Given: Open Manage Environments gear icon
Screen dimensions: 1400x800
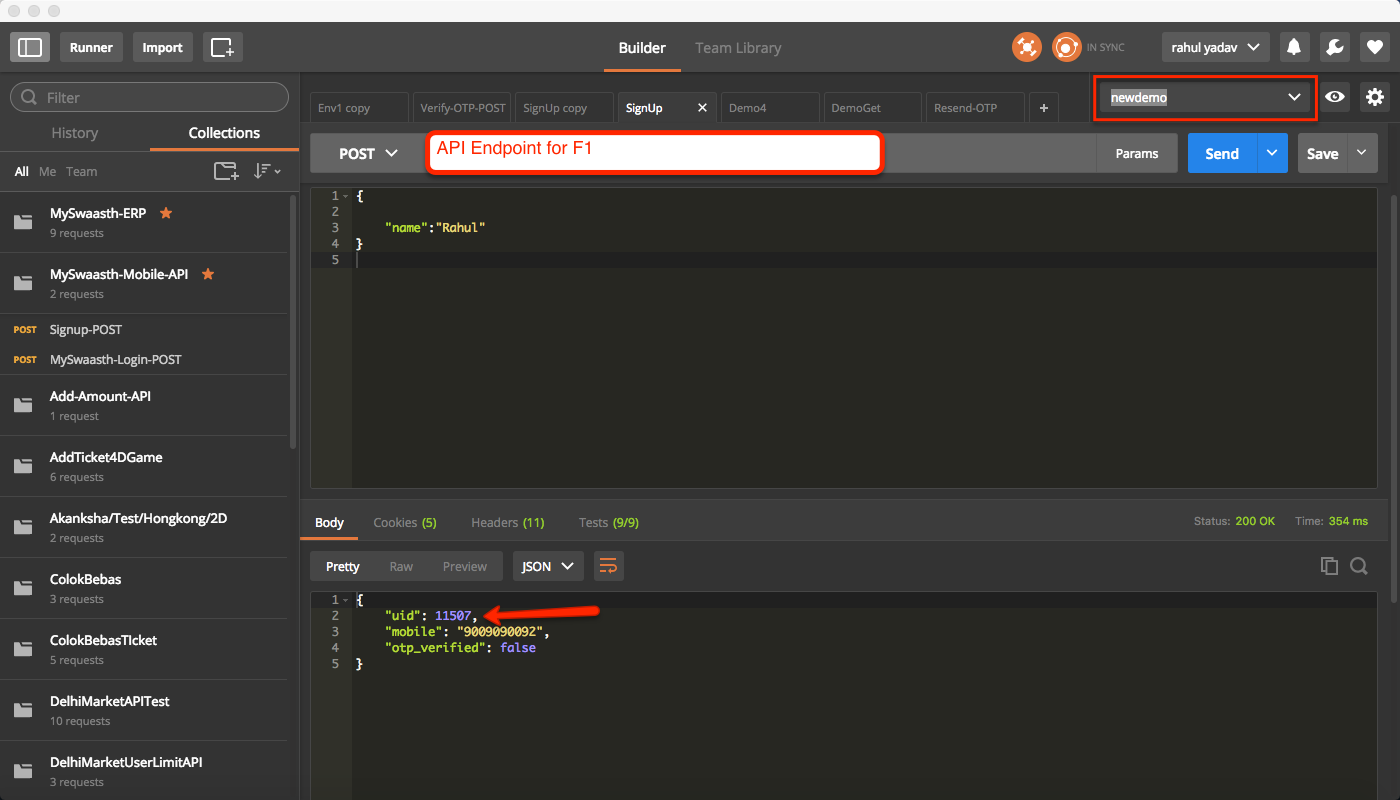Looking at the screenshot, I should 1375,97.
